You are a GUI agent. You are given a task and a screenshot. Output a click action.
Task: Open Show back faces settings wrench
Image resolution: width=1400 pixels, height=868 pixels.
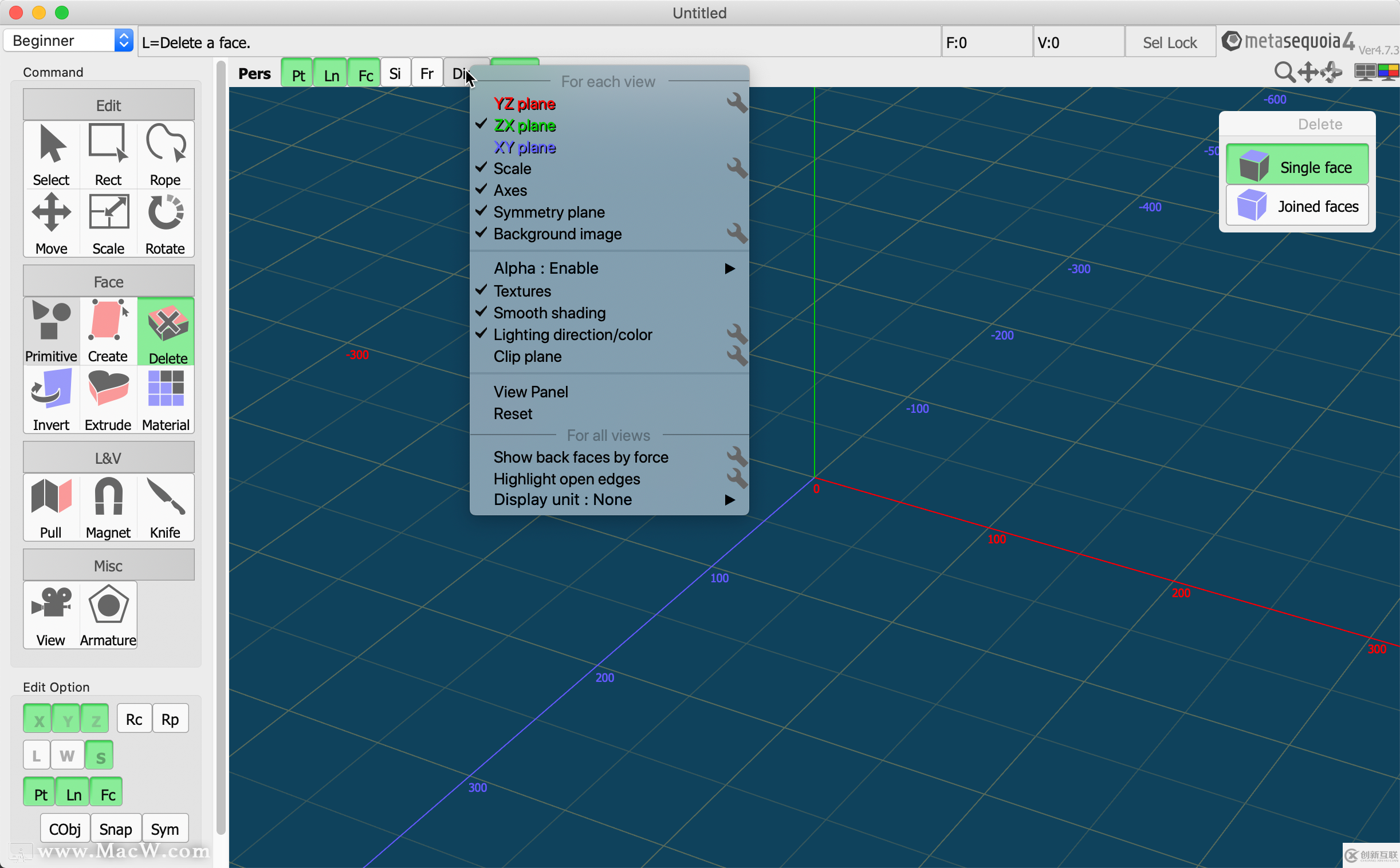coord(737,457)
